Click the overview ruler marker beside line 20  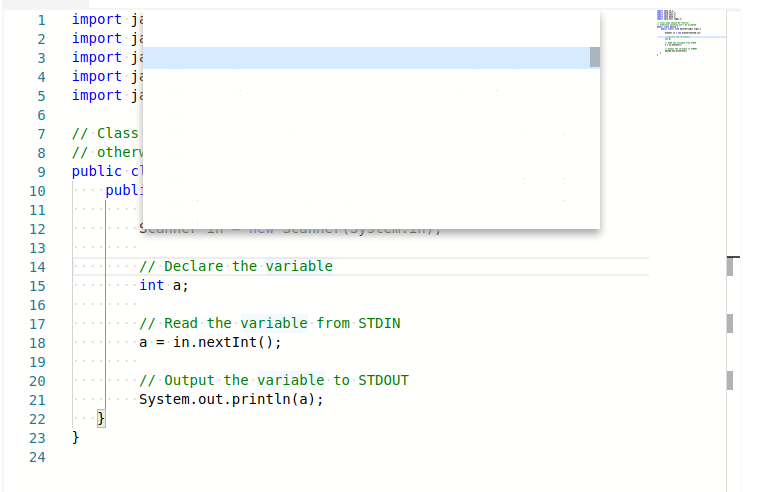[730, 381]
